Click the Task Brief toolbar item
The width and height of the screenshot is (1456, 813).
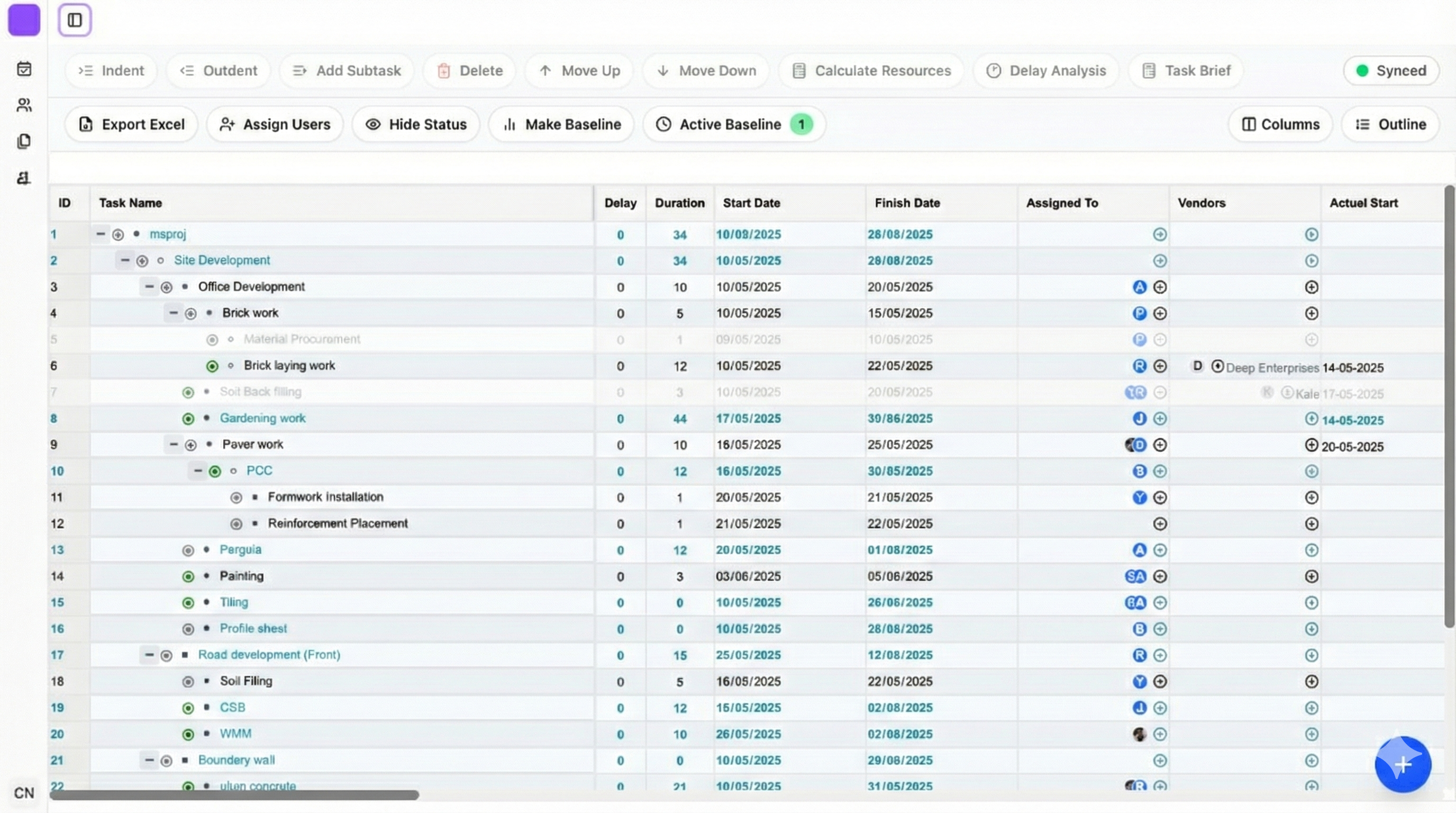(x=1185, y=70)
